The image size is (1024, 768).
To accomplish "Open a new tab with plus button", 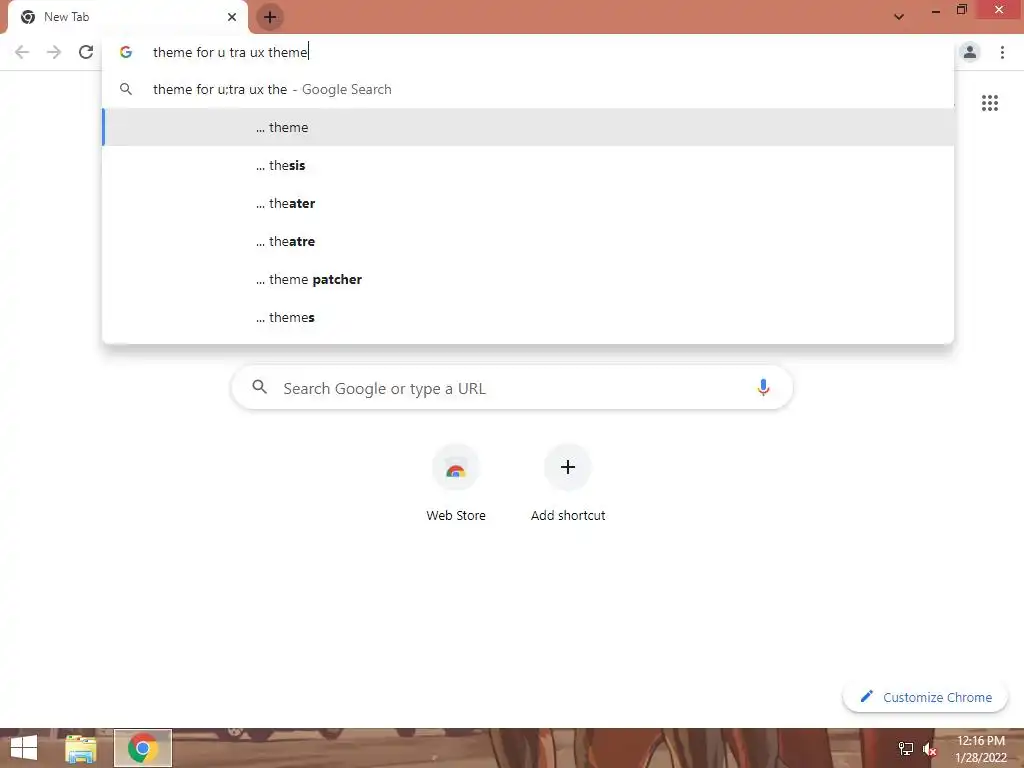I will click(270, 17).
